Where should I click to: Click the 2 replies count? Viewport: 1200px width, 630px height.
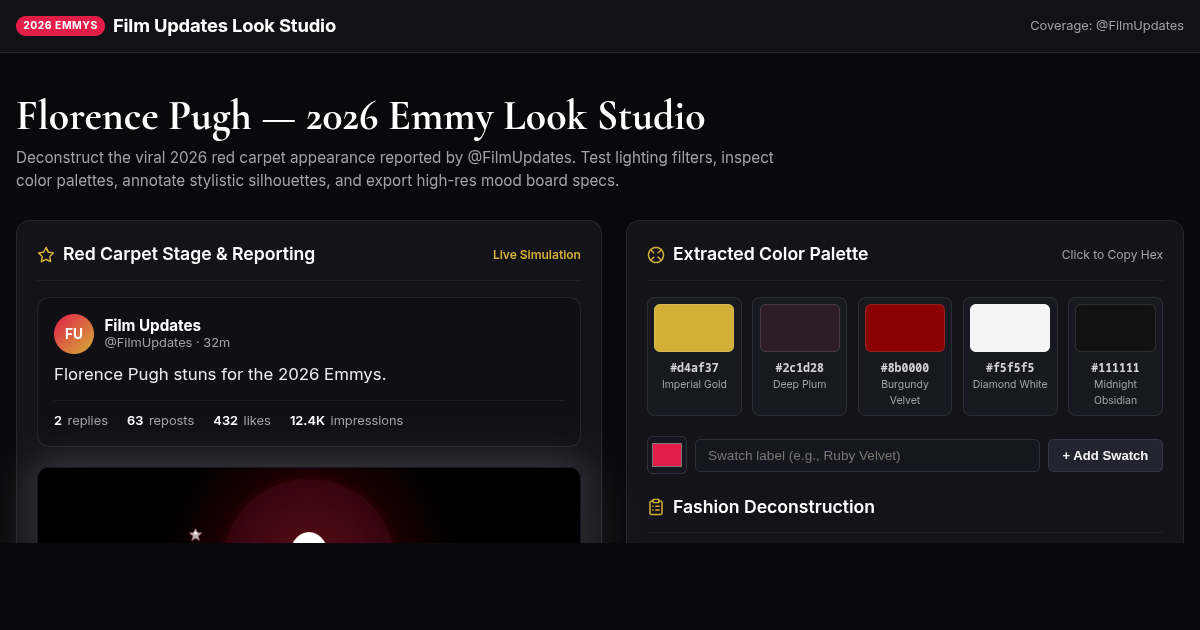pyautogui.click(x=81, y=420)
